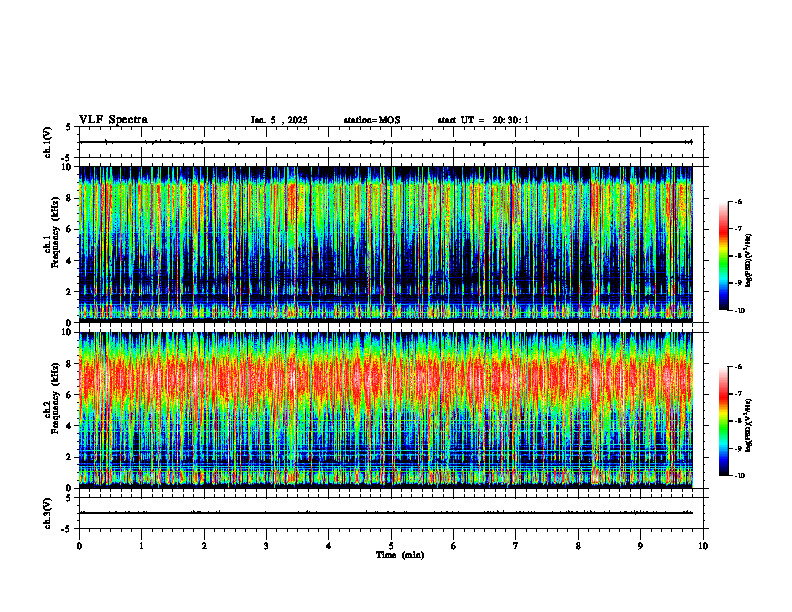This screenshot has width=792, height=612.
Task: Click time axis tick label "4"
Action: click(329, 546)
